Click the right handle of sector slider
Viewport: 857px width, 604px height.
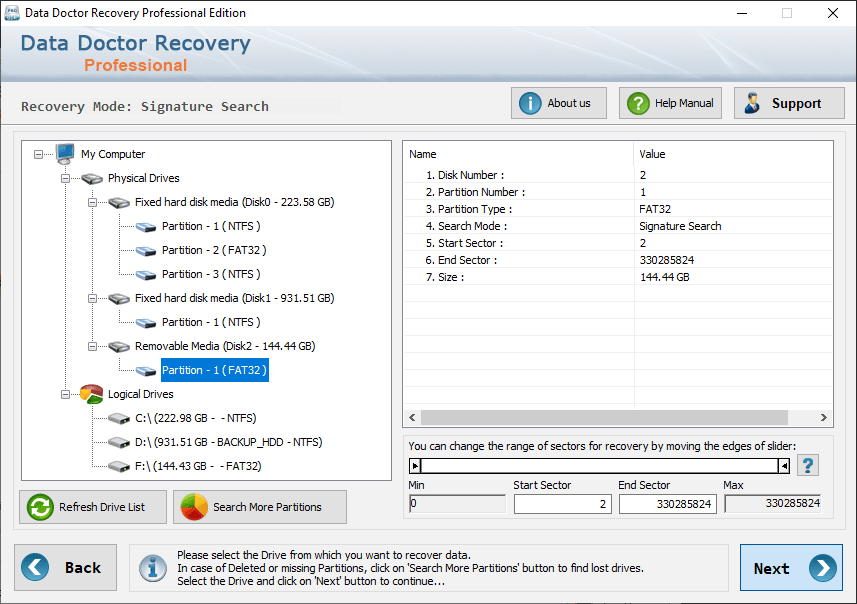click(784, 466)
